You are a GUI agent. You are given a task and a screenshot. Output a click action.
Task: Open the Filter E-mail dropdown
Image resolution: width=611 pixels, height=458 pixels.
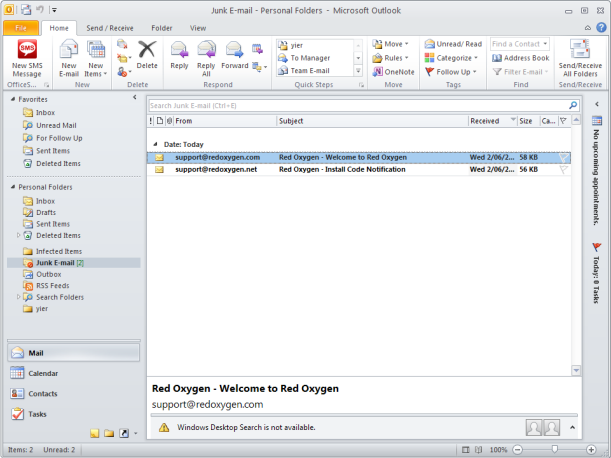[521, 72]
